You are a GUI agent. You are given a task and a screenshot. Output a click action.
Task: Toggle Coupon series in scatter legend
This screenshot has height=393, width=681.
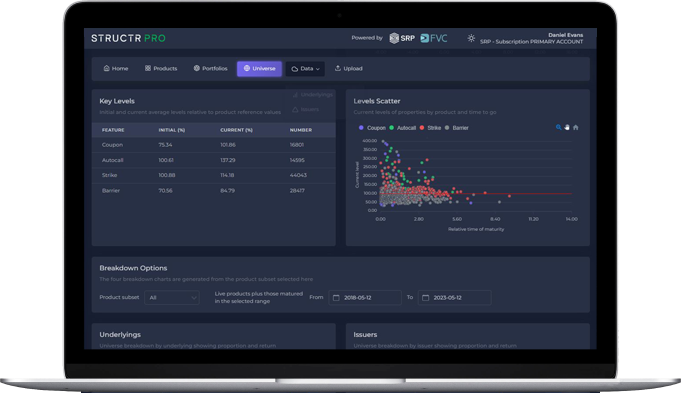click(x=372, y=128)
